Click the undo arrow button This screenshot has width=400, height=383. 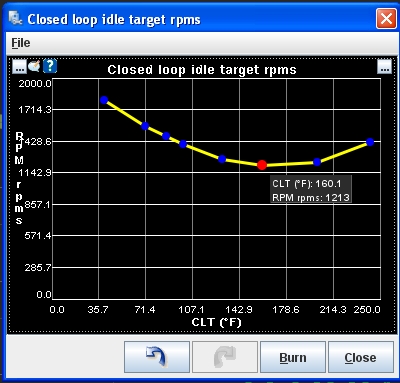pyautogui.click(x=157, y=357)
